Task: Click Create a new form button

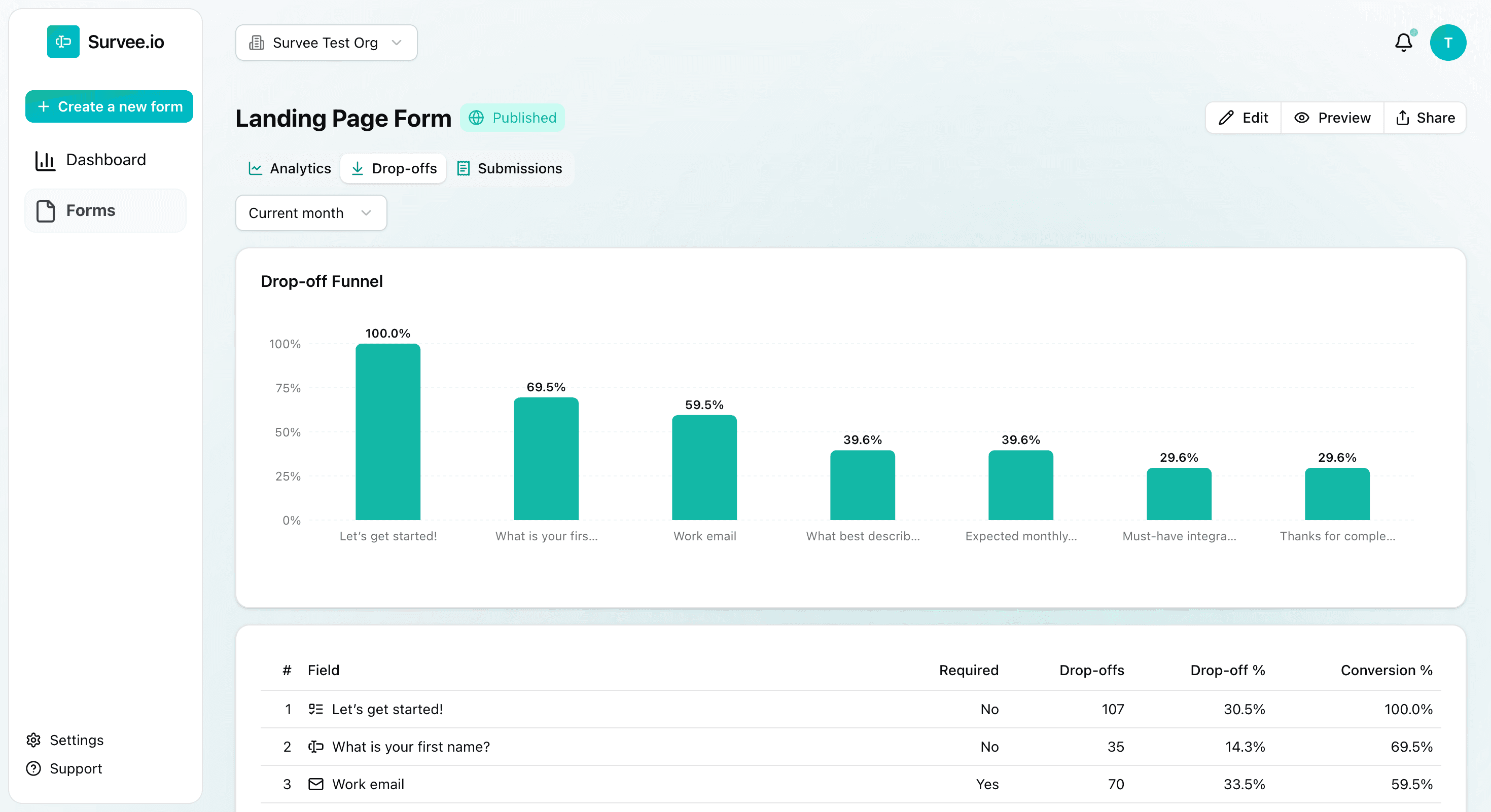Action: [110, 106]
